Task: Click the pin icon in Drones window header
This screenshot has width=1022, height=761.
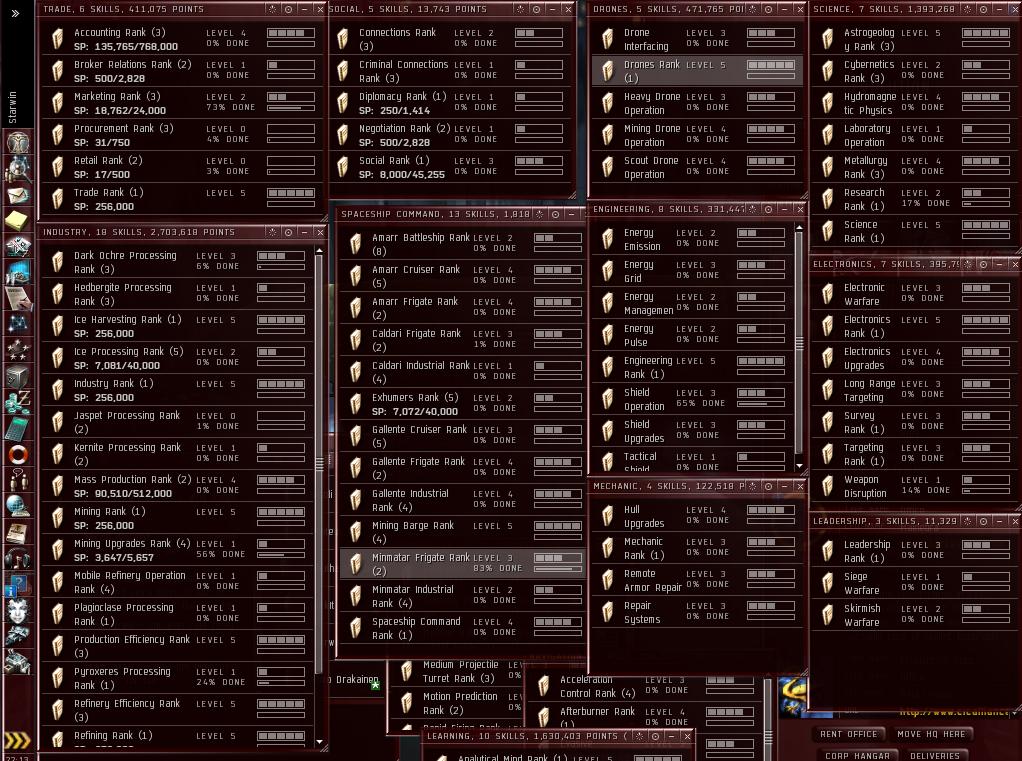Action: coord(753,9)
